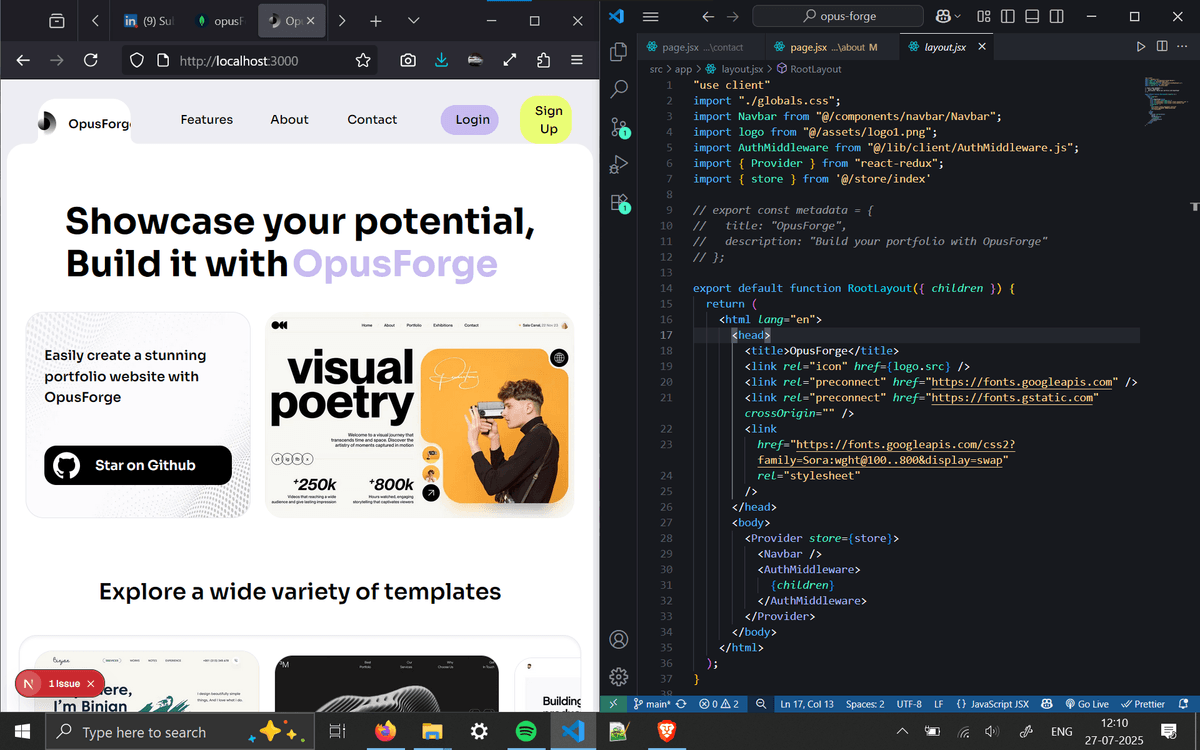The height and width of the screenshot is (750, 1200).
Task: List all browser tabs dropdown arrow
Action: (413, 21)
